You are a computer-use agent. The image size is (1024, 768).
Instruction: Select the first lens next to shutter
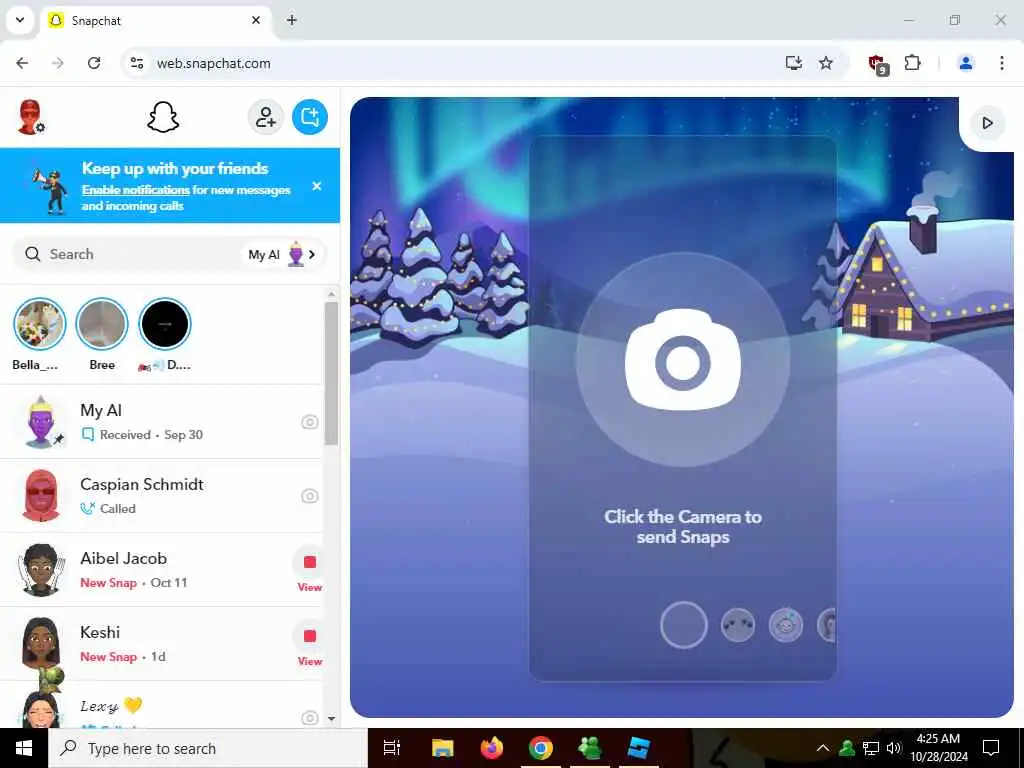click(738, 625)
